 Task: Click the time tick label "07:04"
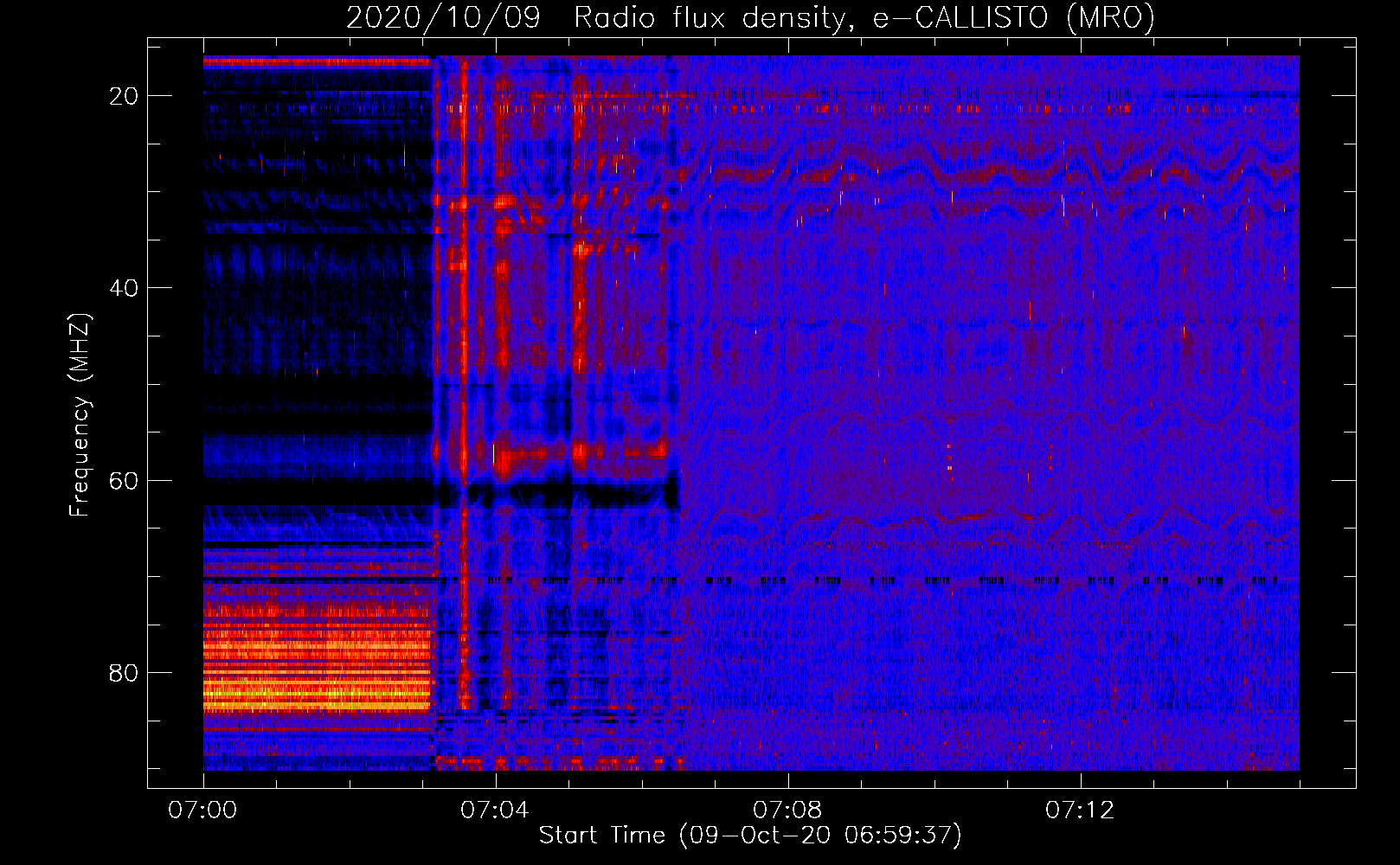(x=496, y=811)
